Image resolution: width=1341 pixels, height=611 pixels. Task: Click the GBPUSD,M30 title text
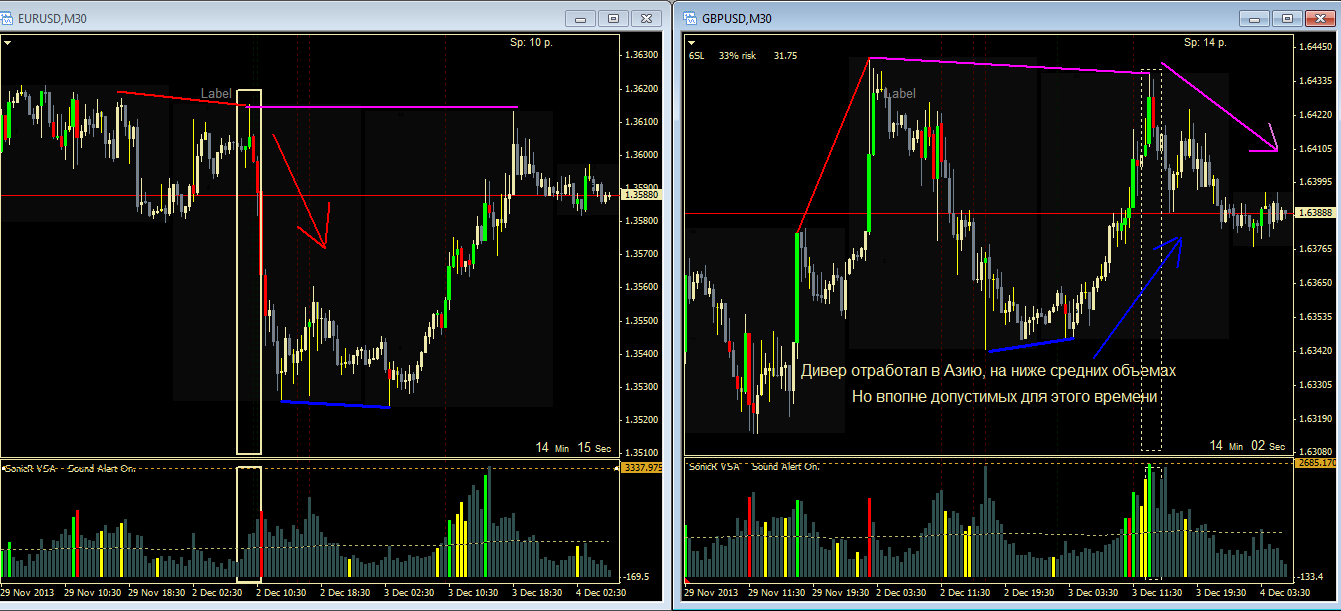pos(735,18)
